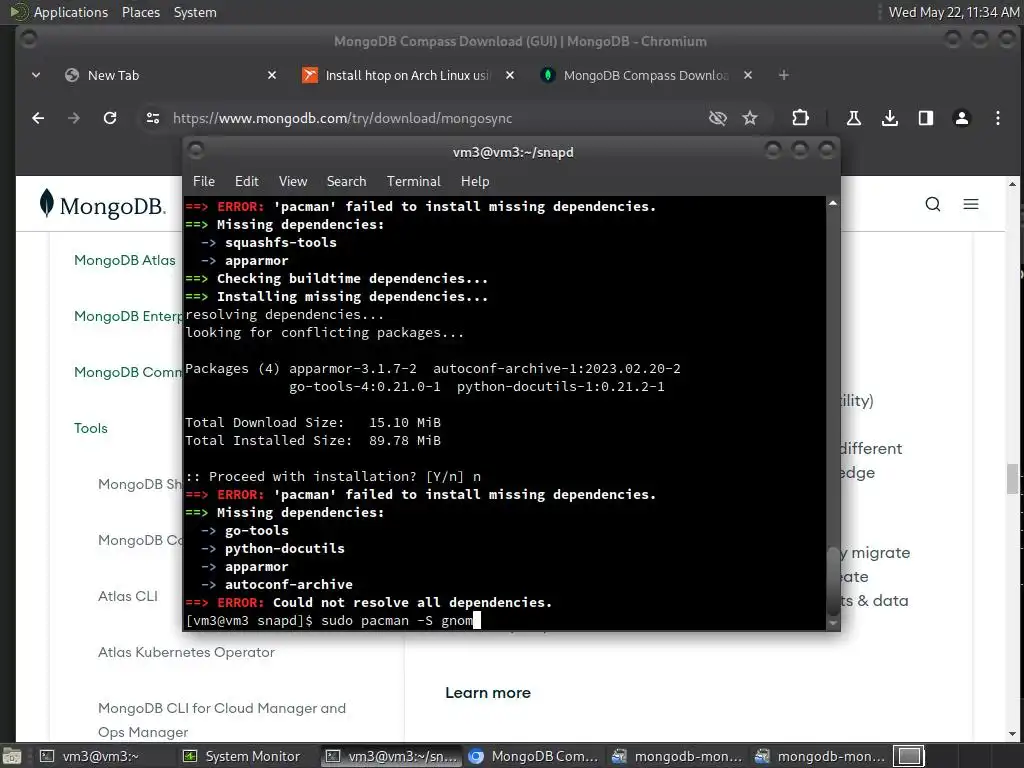Screen dimensions: 1024x768
Task: Open terminal View menu
Action: click(293, 182)
